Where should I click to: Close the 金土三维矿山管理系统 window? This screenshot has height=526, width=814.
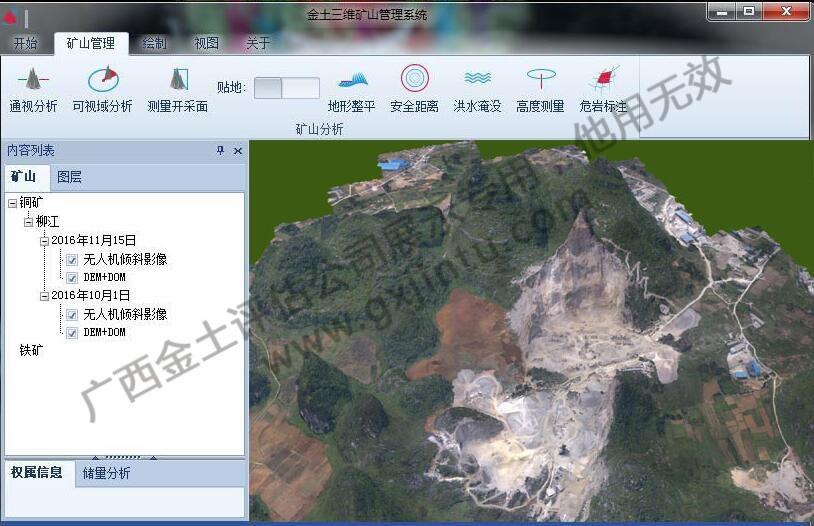point(785,12)
